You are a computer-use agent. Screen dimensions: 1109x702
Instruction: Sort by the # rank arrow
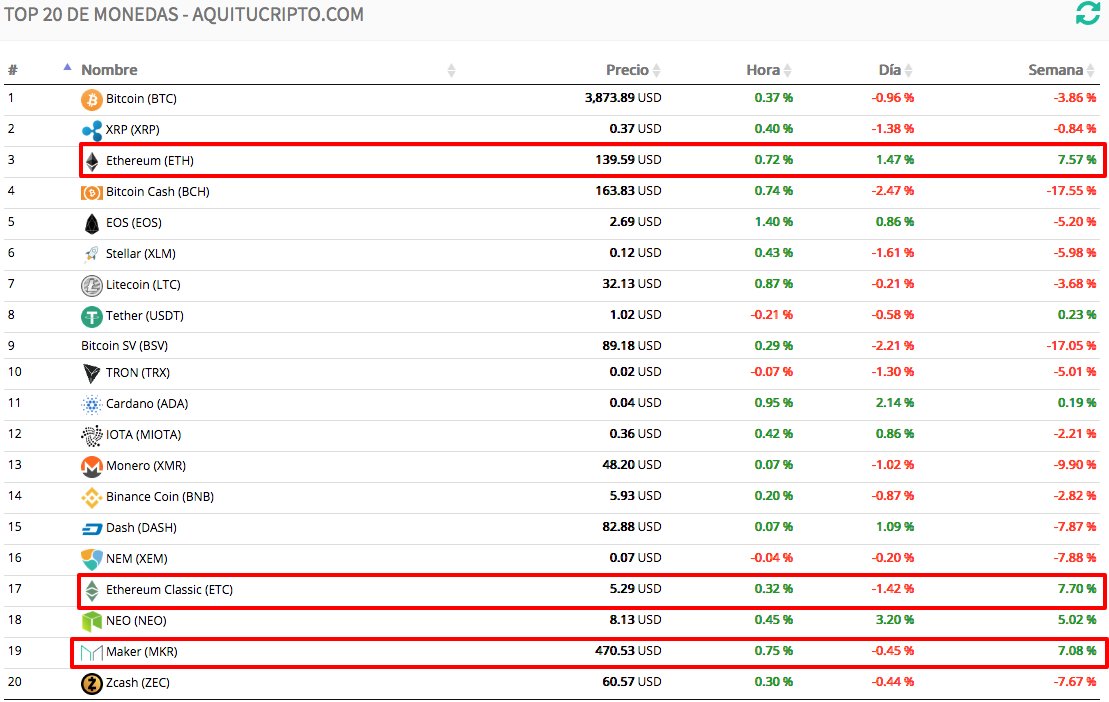click(x=67, y=67)
